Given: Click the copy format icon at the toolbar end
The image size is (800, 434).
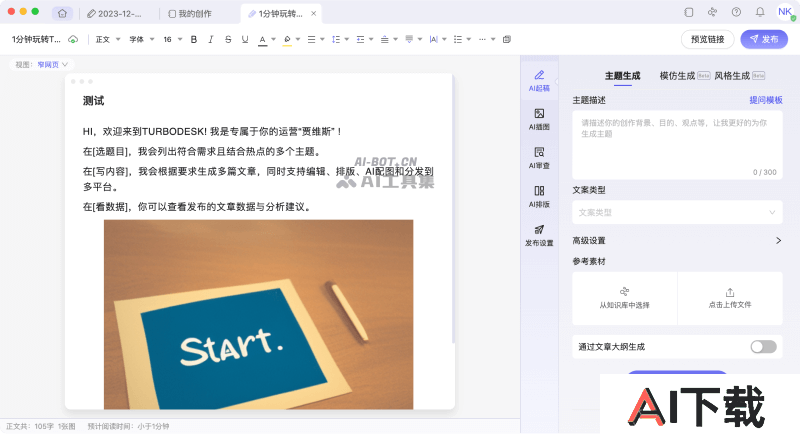Looking at the screenshot, I should click(x=507, y=39).
